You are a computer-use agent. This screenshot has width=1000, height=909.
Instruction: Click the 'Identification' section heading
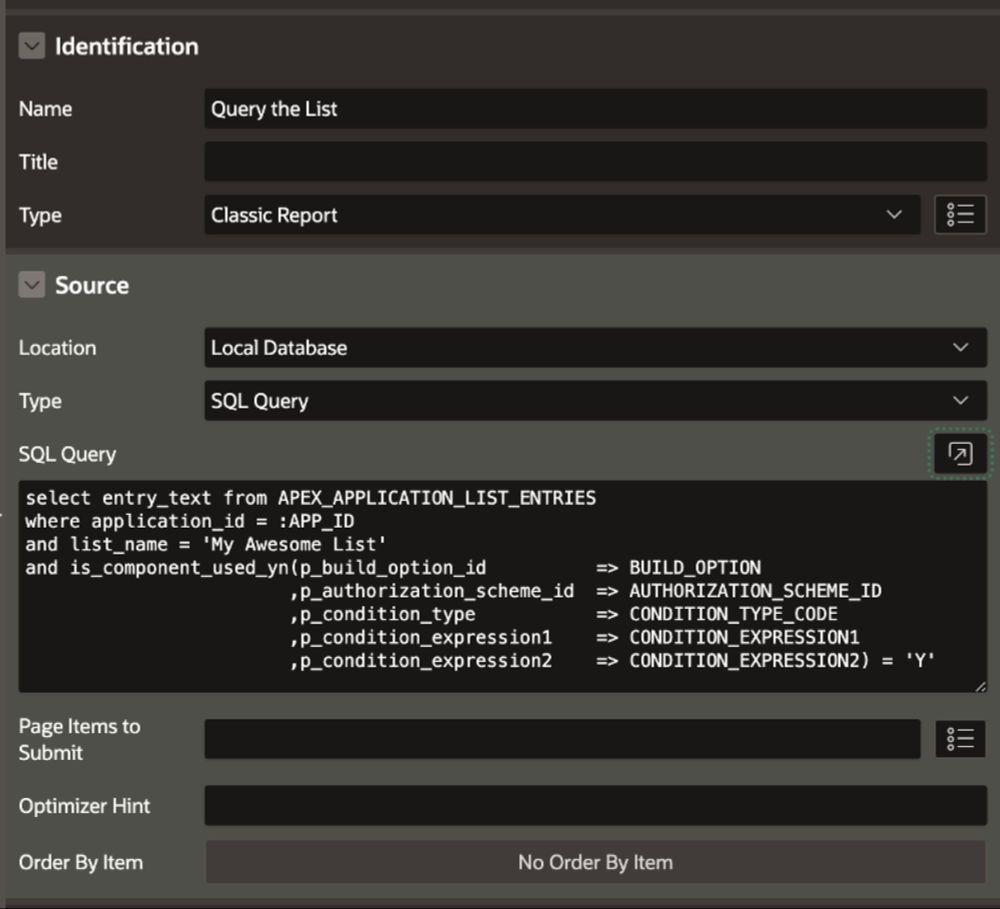tap(126, 47)
